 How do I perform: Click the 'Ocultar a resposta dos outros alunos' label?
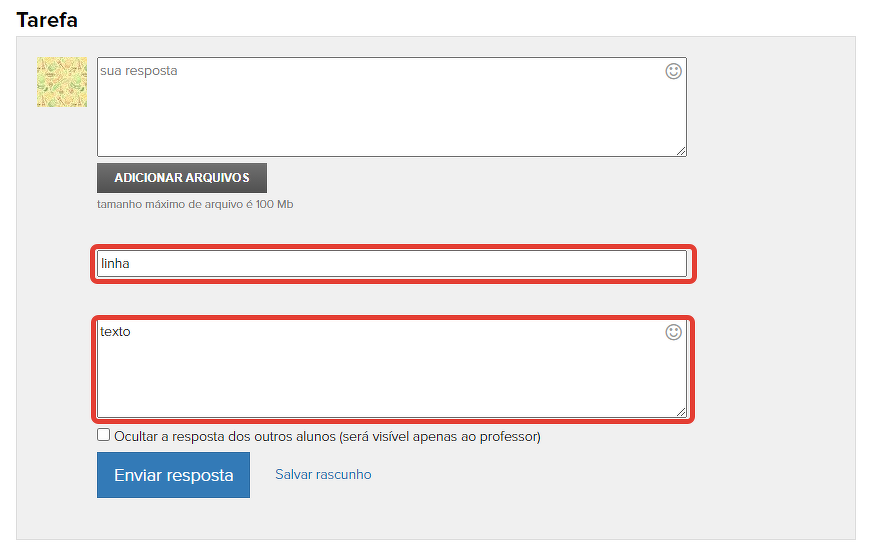click(x=225, y=437)
